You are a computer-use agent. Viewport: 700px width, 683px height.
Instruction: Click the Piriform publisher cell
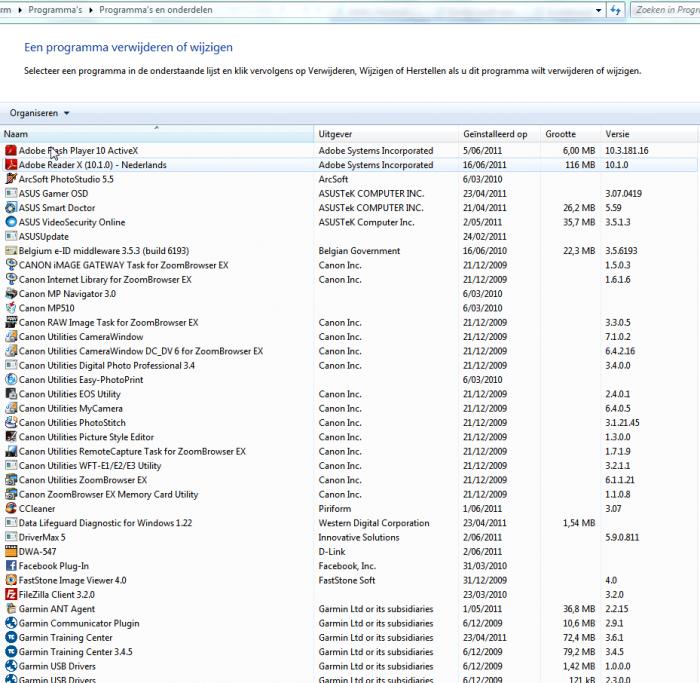[x=334, y=508]
